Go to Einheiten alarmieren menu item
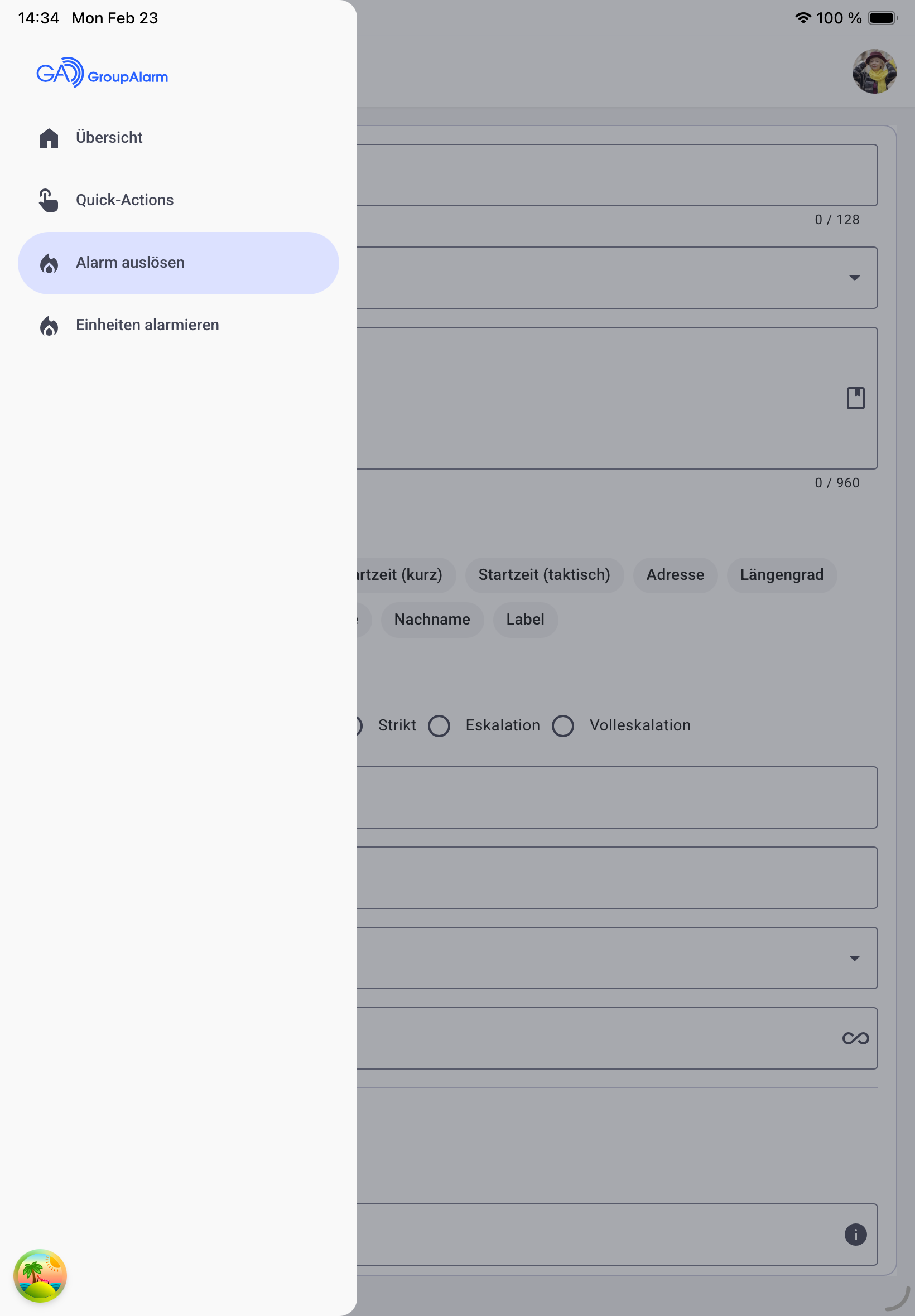This screenshot has width=915, height=1316. 147,326
